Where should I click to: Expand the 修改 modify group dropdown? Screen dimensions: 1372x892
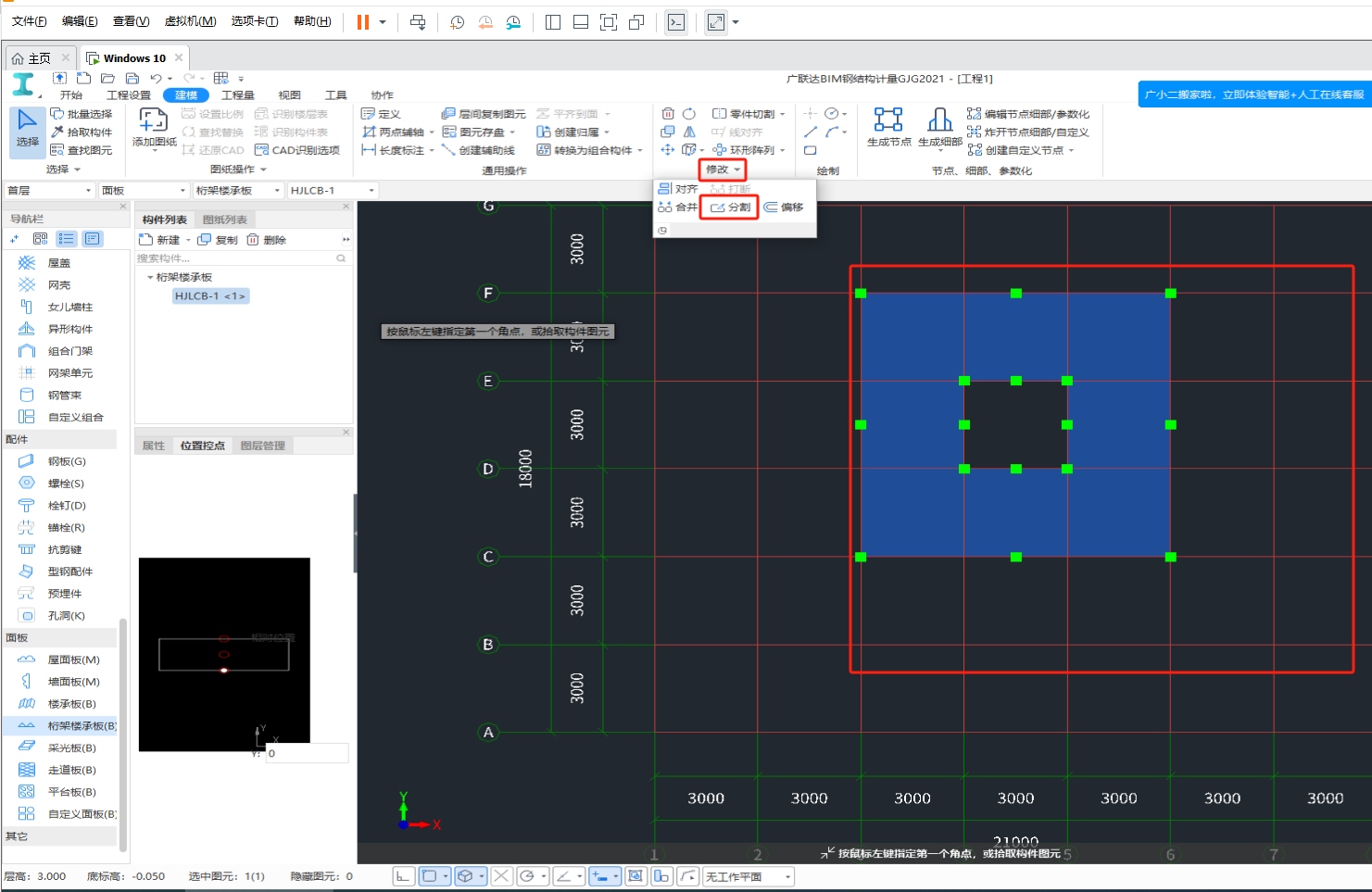pos(723,170)
